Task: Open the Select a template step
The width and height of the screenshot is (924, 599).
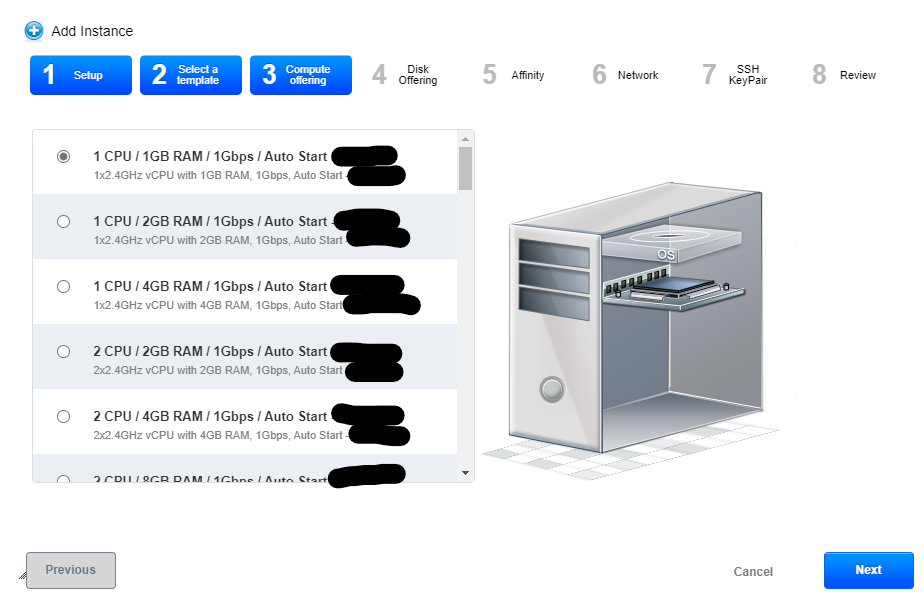Action: point(190,75)
